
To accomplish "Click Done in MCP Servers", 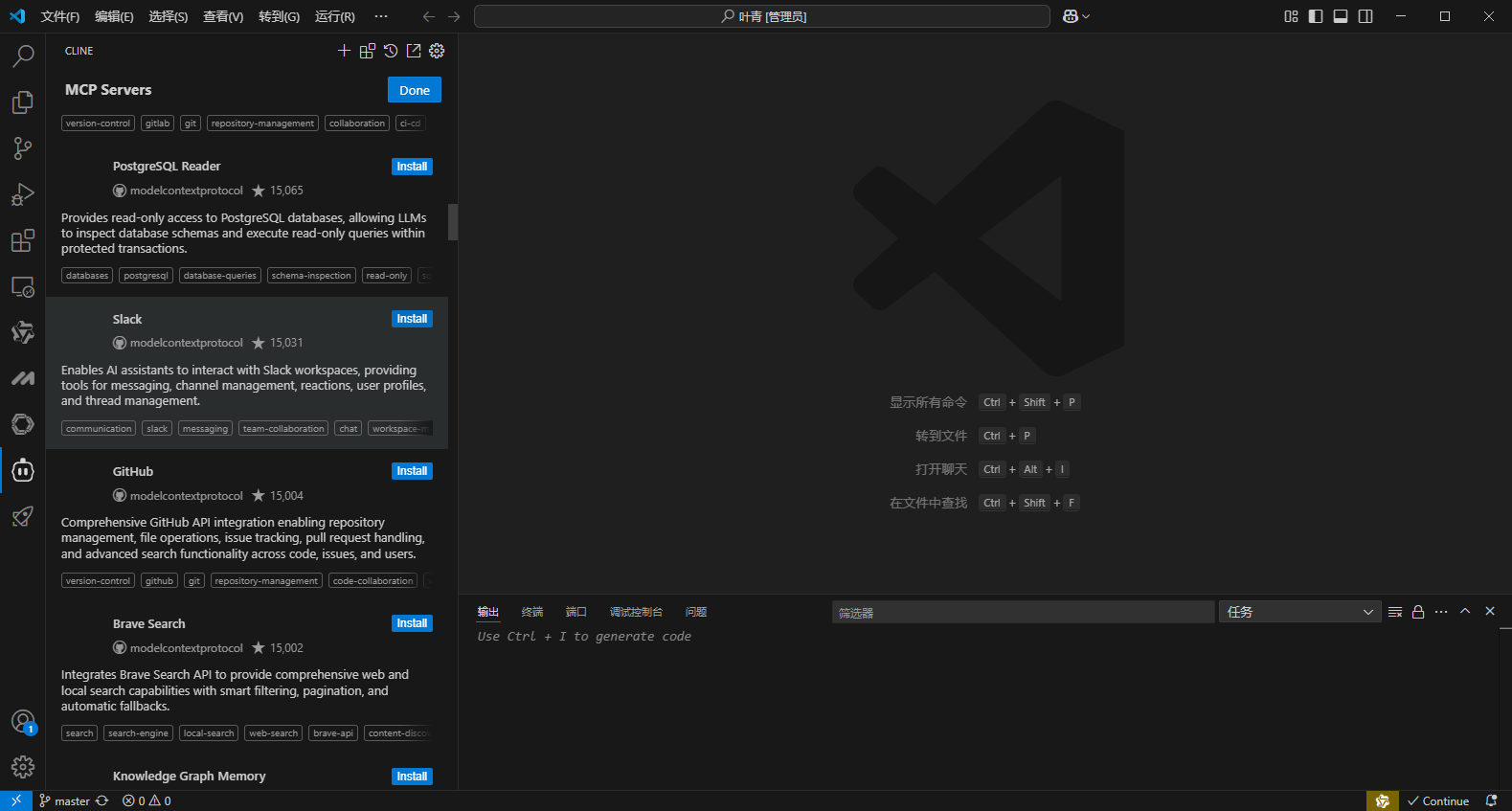I will tap(415, 90).
